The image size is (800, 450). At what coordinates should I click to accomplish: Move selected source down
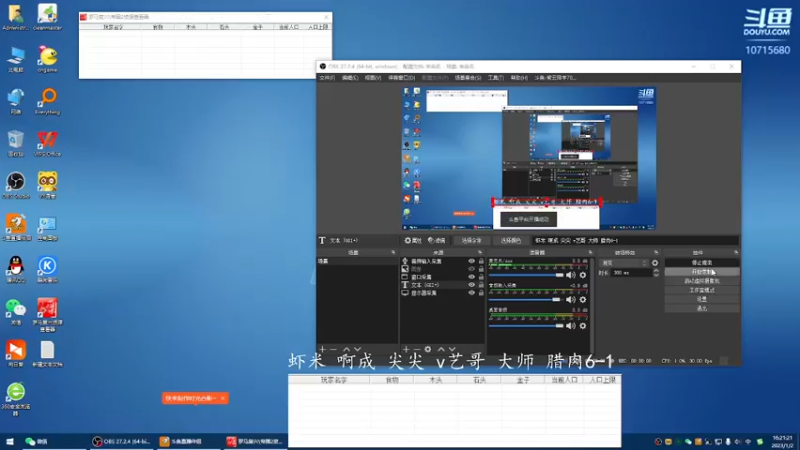(x=452, y=349)
